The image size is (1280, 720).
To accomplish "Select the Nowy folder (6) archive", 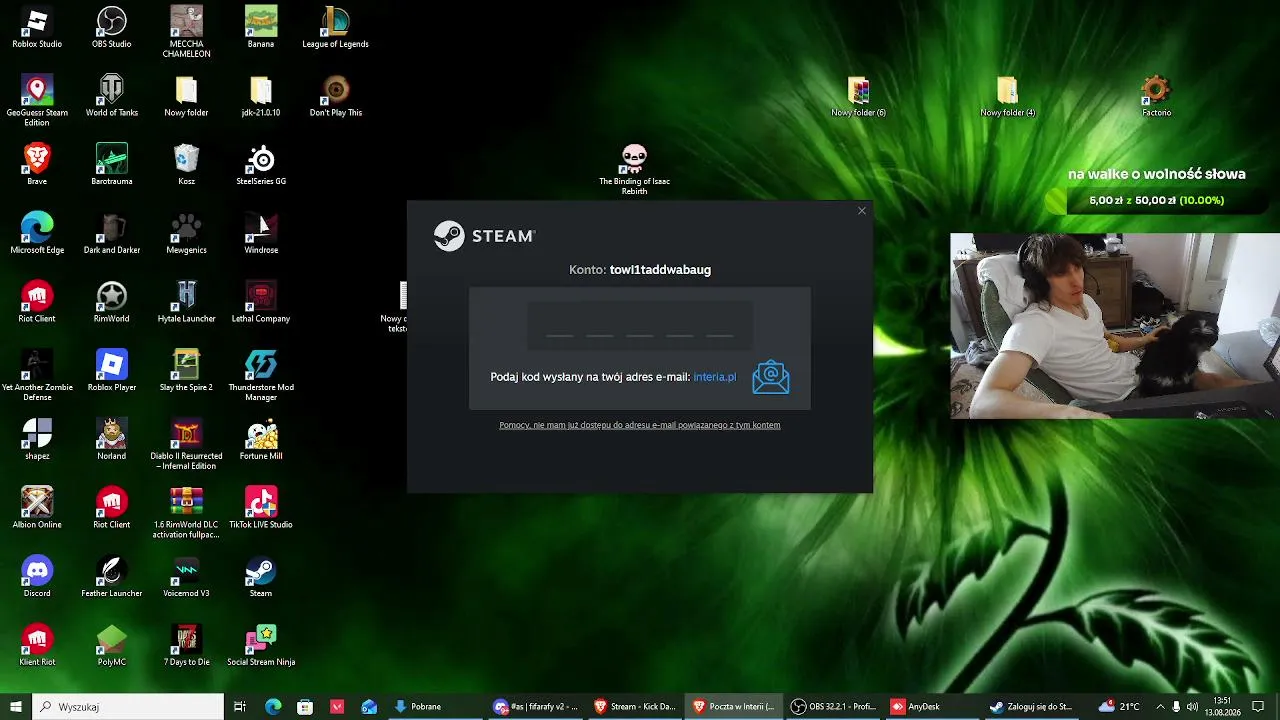I will click(858, 96).
